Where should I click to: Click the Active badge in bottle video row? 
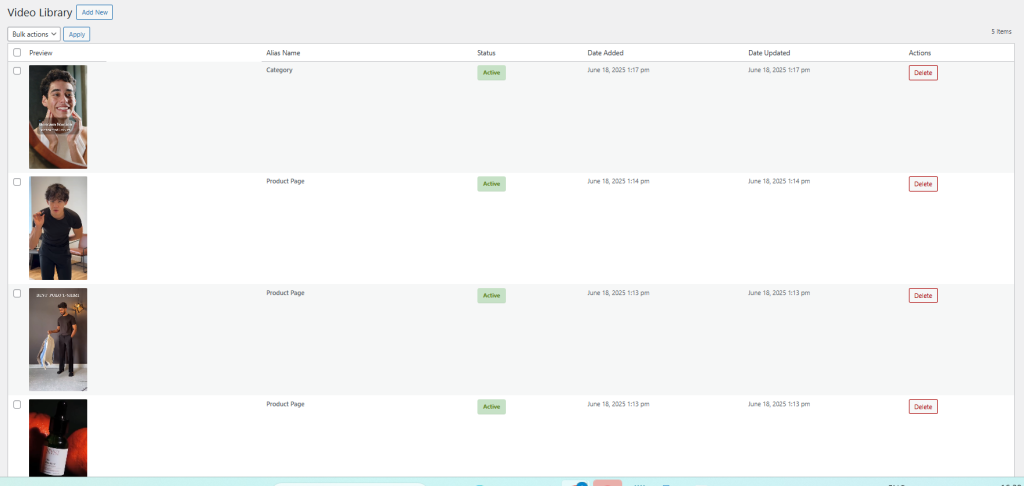[x=491, y=406]
